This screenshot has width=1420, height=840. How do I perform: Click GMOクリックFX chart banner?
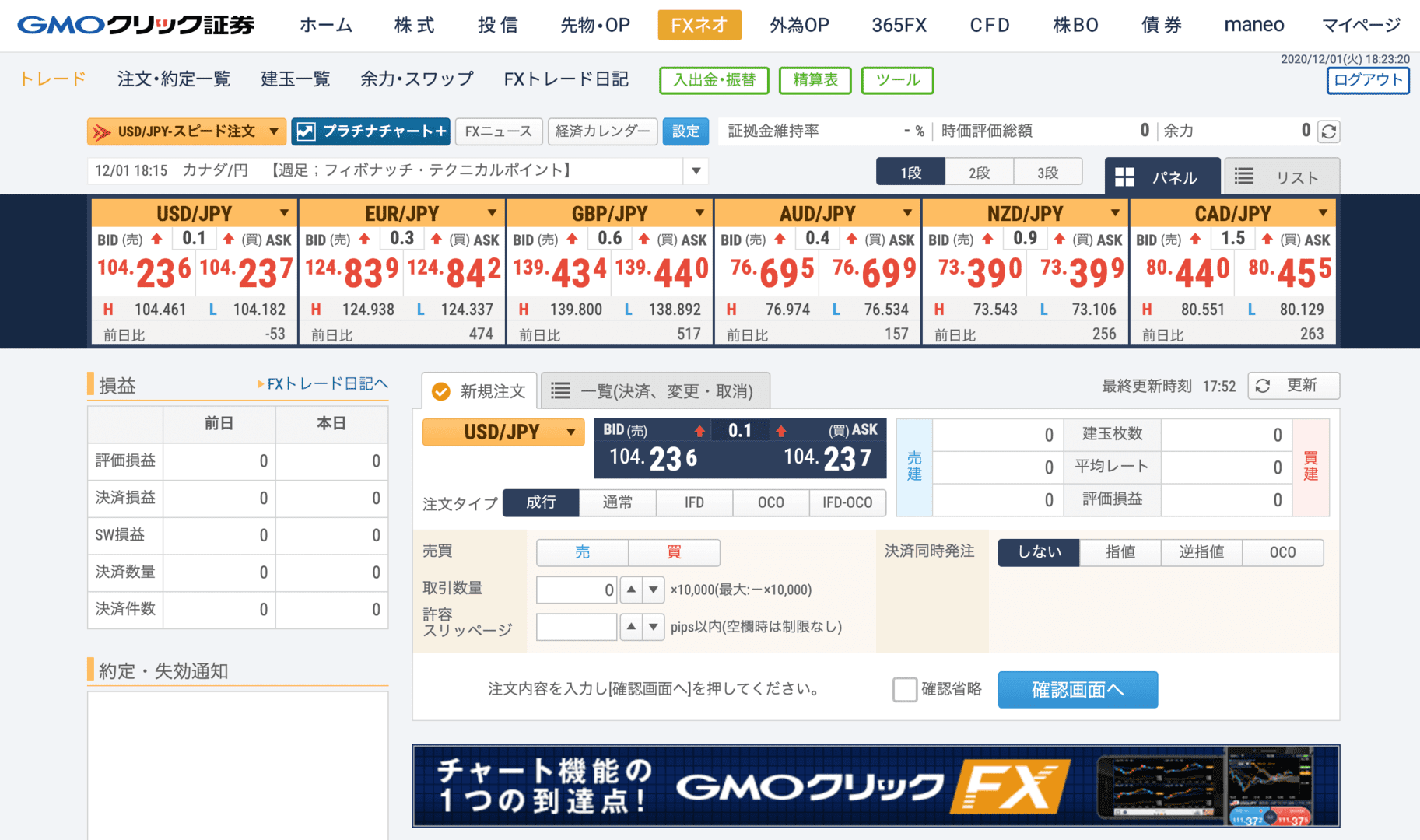876,786
